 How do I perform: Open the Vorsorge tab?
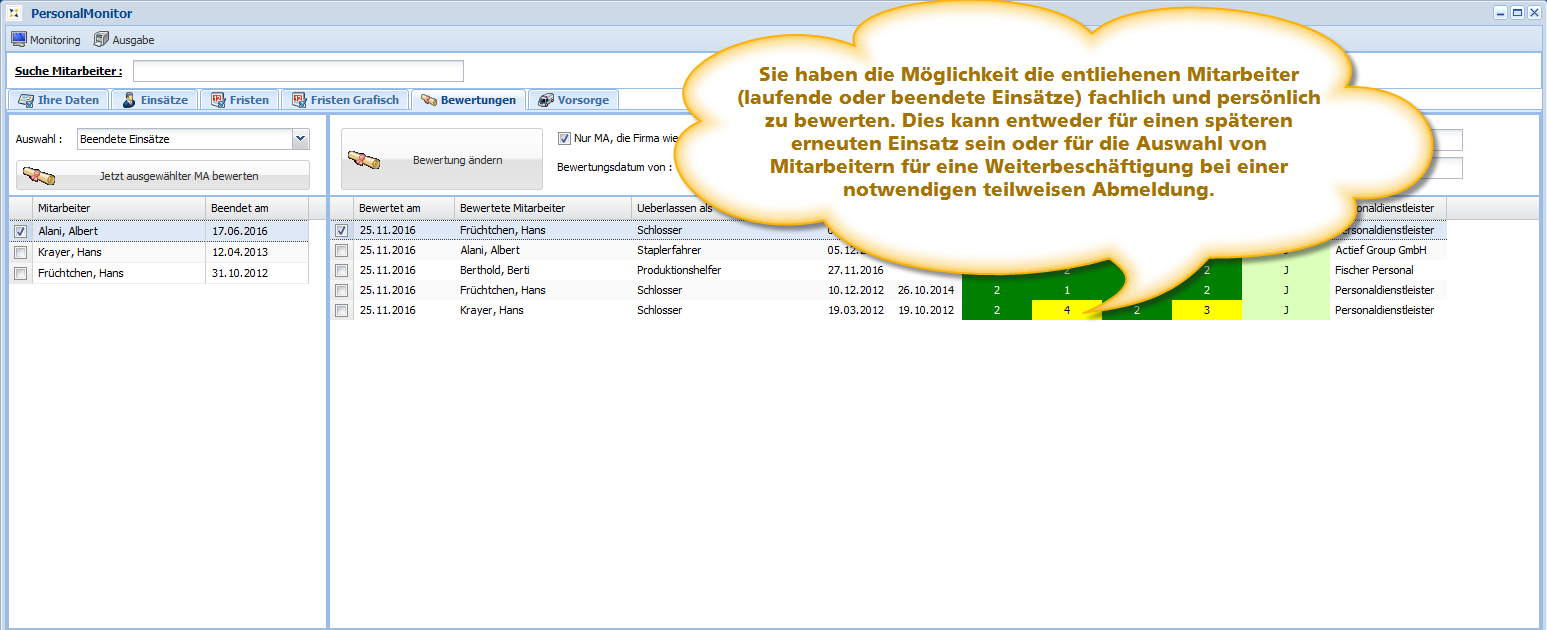pos(573,100)
